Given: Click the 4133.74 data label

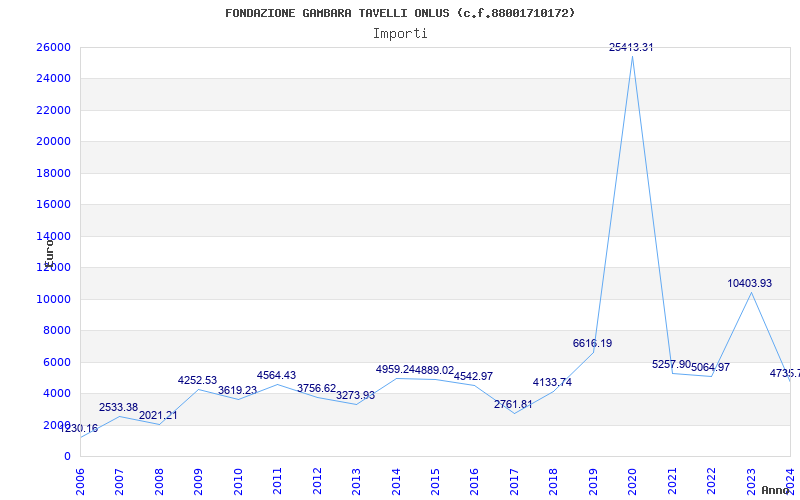Looking at the screenshot, I should coord(553,382).
